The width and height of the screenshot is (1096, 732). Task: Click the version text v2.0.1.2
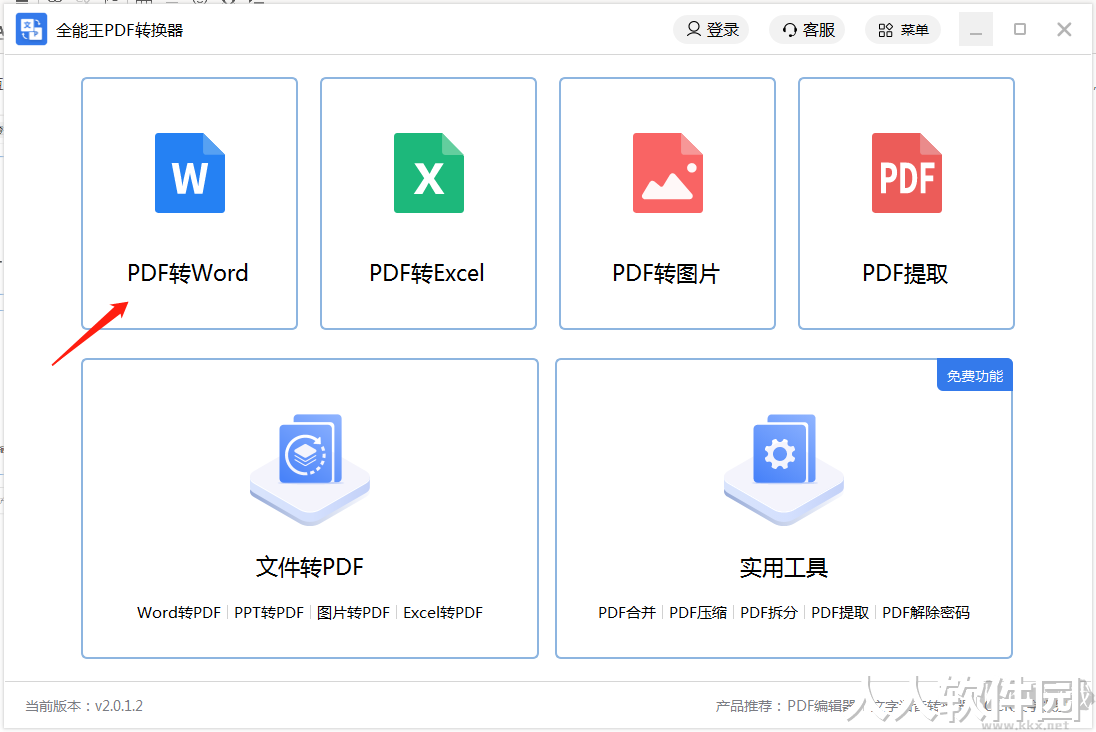pos(119,706)
